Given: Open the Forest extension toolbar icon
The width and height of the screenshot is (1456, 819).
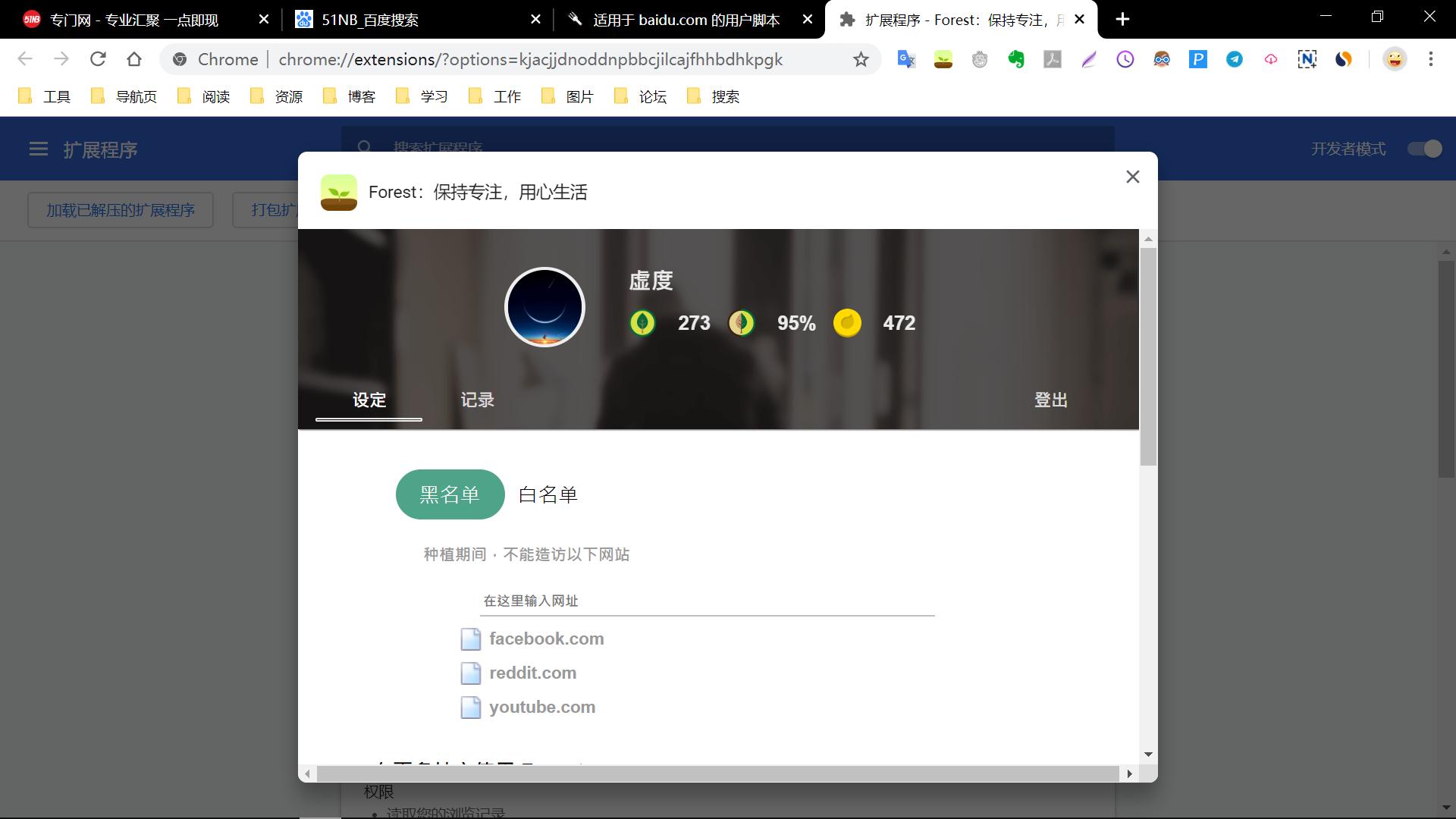Looking at the screenshot, I should 943,59.
